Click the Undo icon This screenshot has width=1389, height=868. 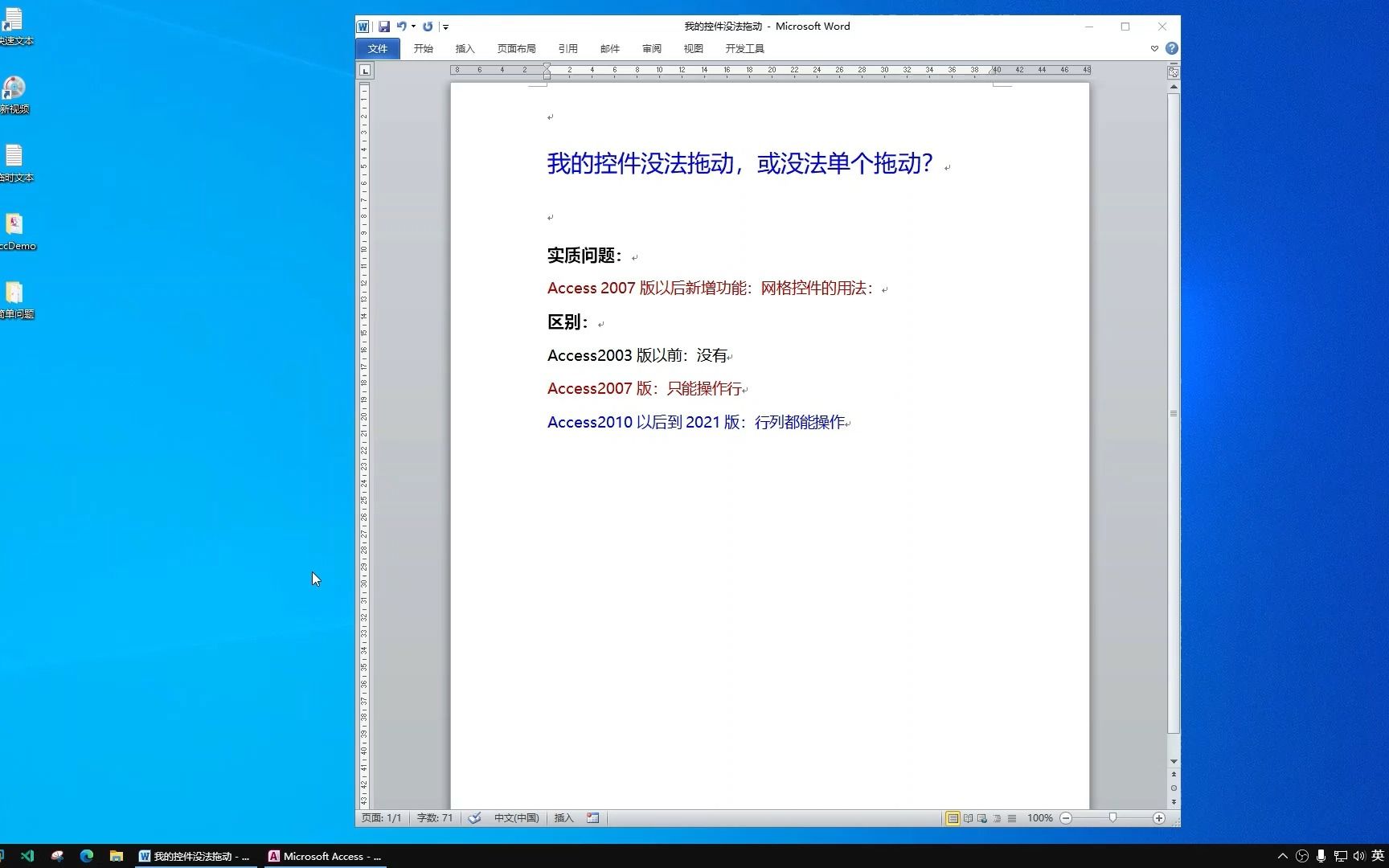click(x=401, y=27)
